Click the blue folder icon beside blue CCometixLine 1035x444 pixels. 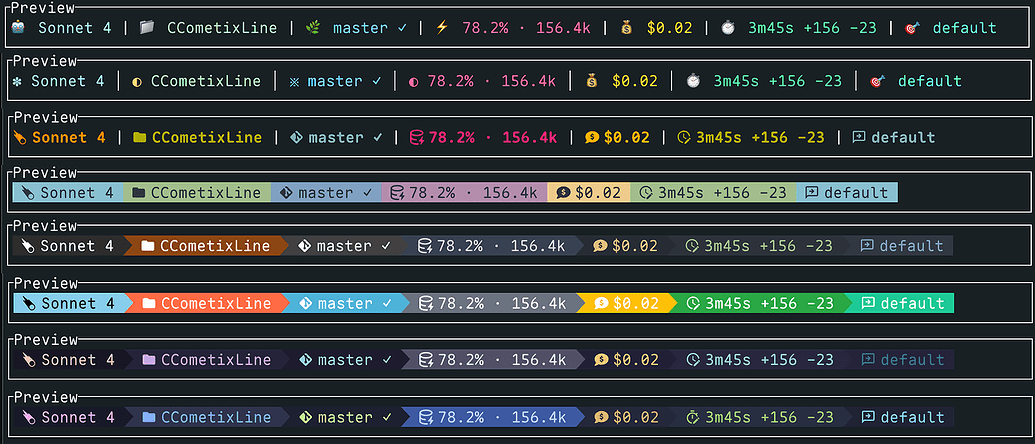149,418
